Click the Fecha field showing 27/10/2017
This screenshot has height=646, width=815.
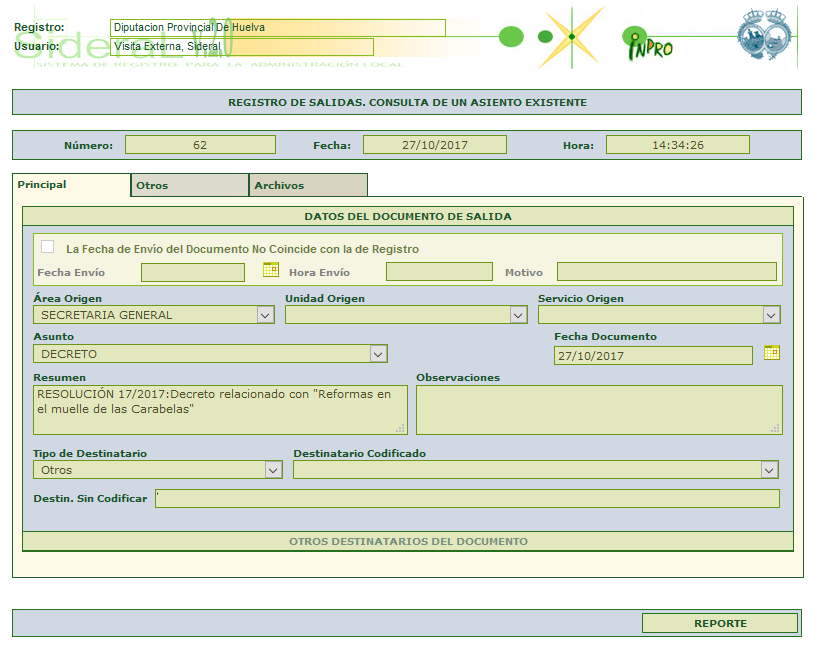click(435, 145)
